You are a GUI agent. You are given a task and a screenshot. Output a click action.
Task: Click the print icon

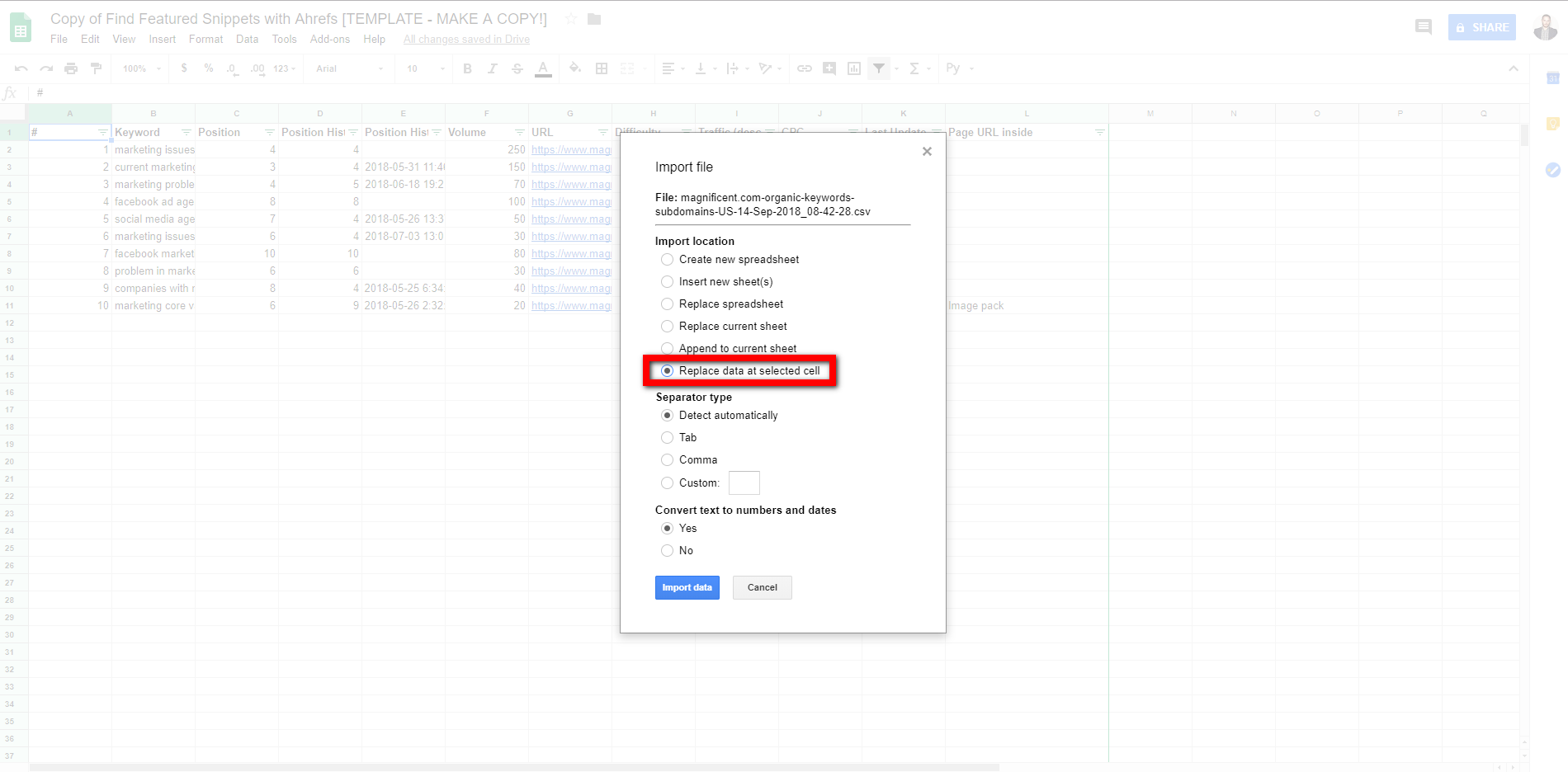[71, 68]
